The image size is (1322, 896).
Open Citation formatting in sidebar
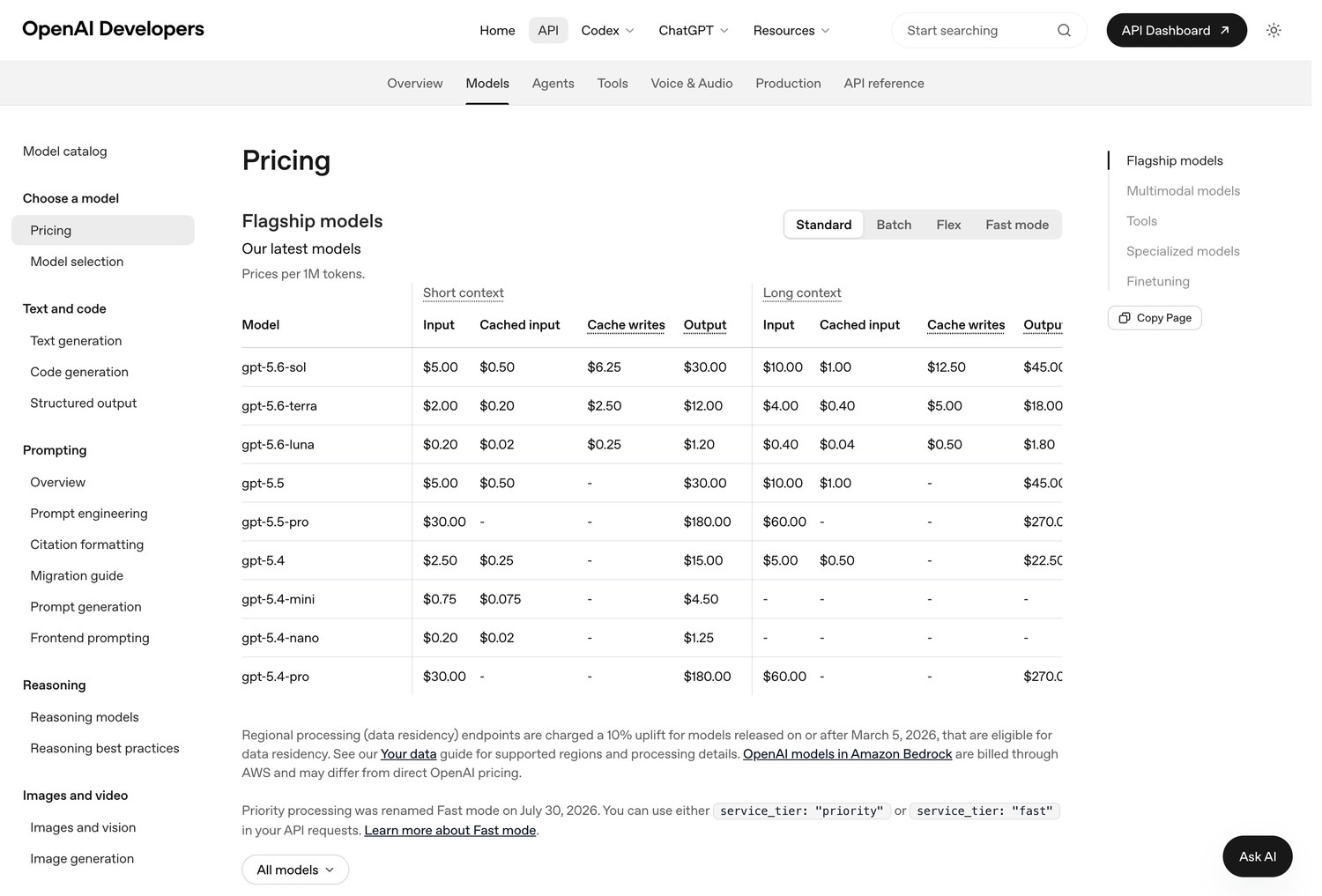[87, 544]
